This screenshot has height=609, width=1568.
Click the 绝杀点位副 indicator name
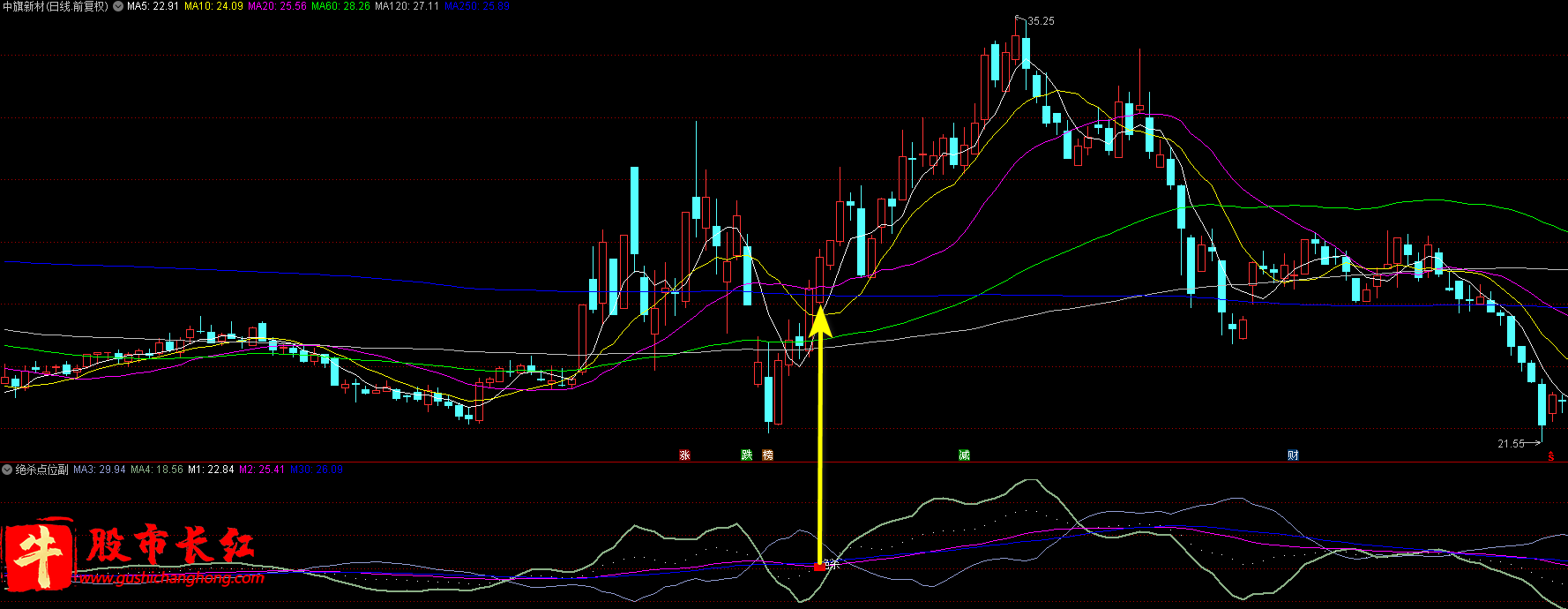click(x=41, y=470)
